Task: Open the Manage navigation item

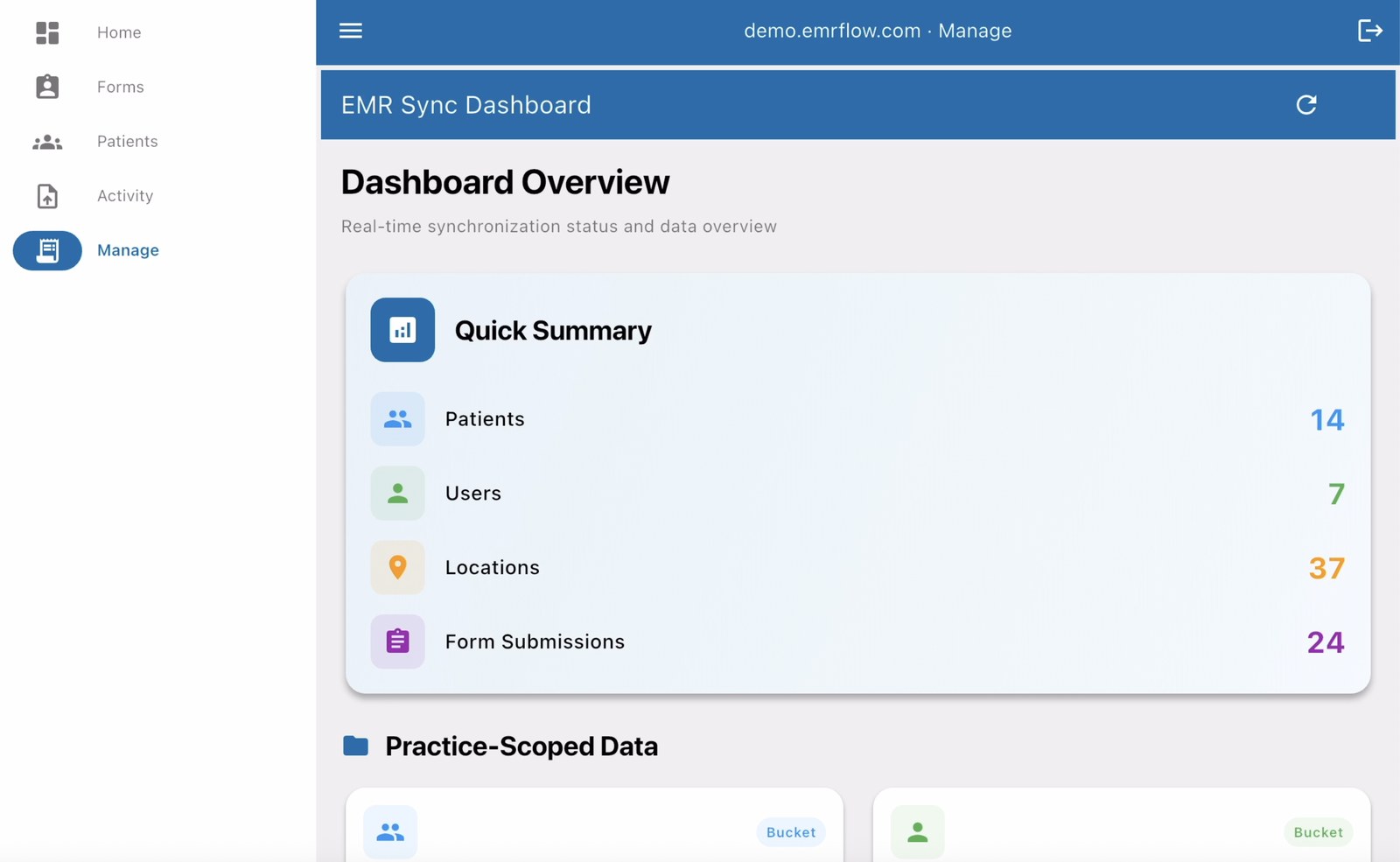Action: 128,250
